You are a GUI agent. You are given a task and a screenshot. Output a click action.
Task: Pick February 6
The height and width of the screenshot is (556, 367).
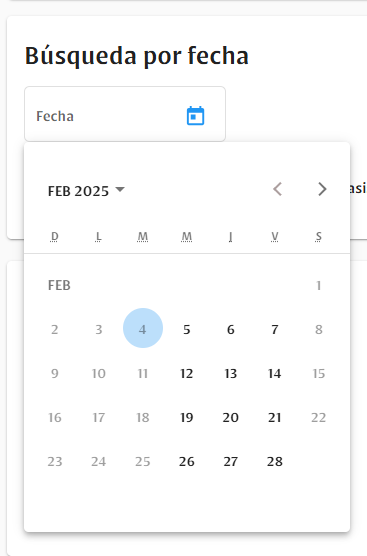(x=230, y=329)
